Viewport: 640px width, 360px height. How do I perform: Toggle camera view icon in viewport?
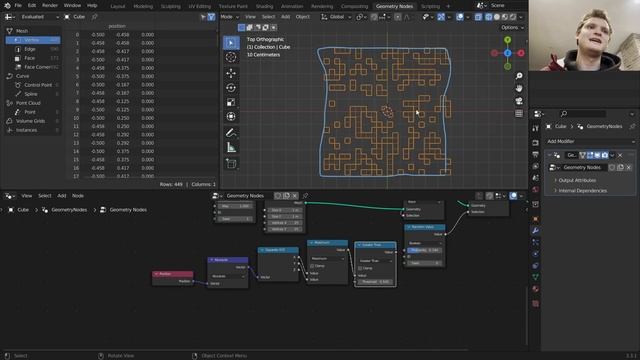point(519,101)
